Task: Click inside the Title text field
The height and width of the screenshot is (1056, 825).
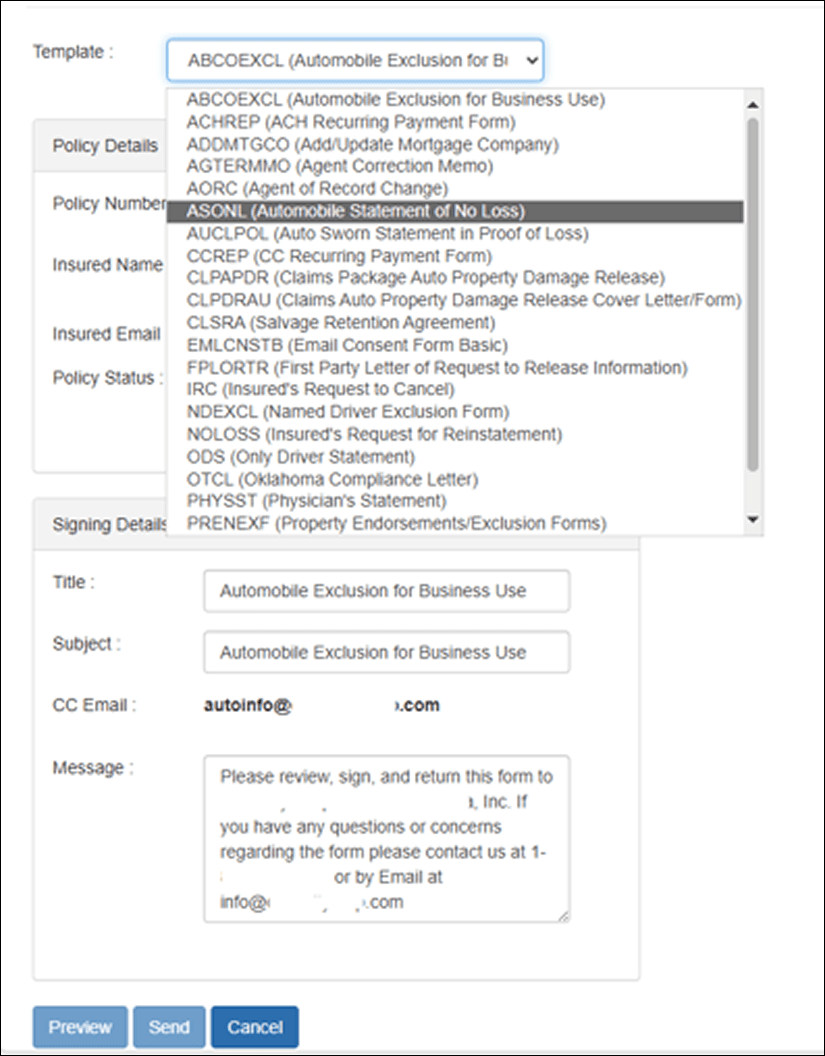Action: pos(387,590)
